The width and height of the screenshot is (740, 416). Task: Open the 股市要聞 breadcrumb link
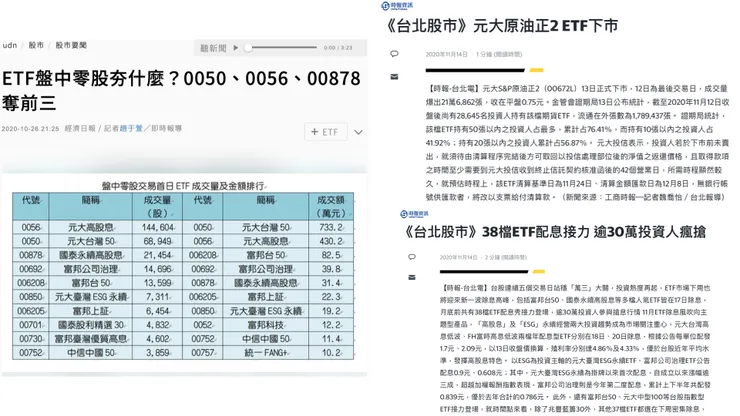pyautogui.click(x=71, y=45)
